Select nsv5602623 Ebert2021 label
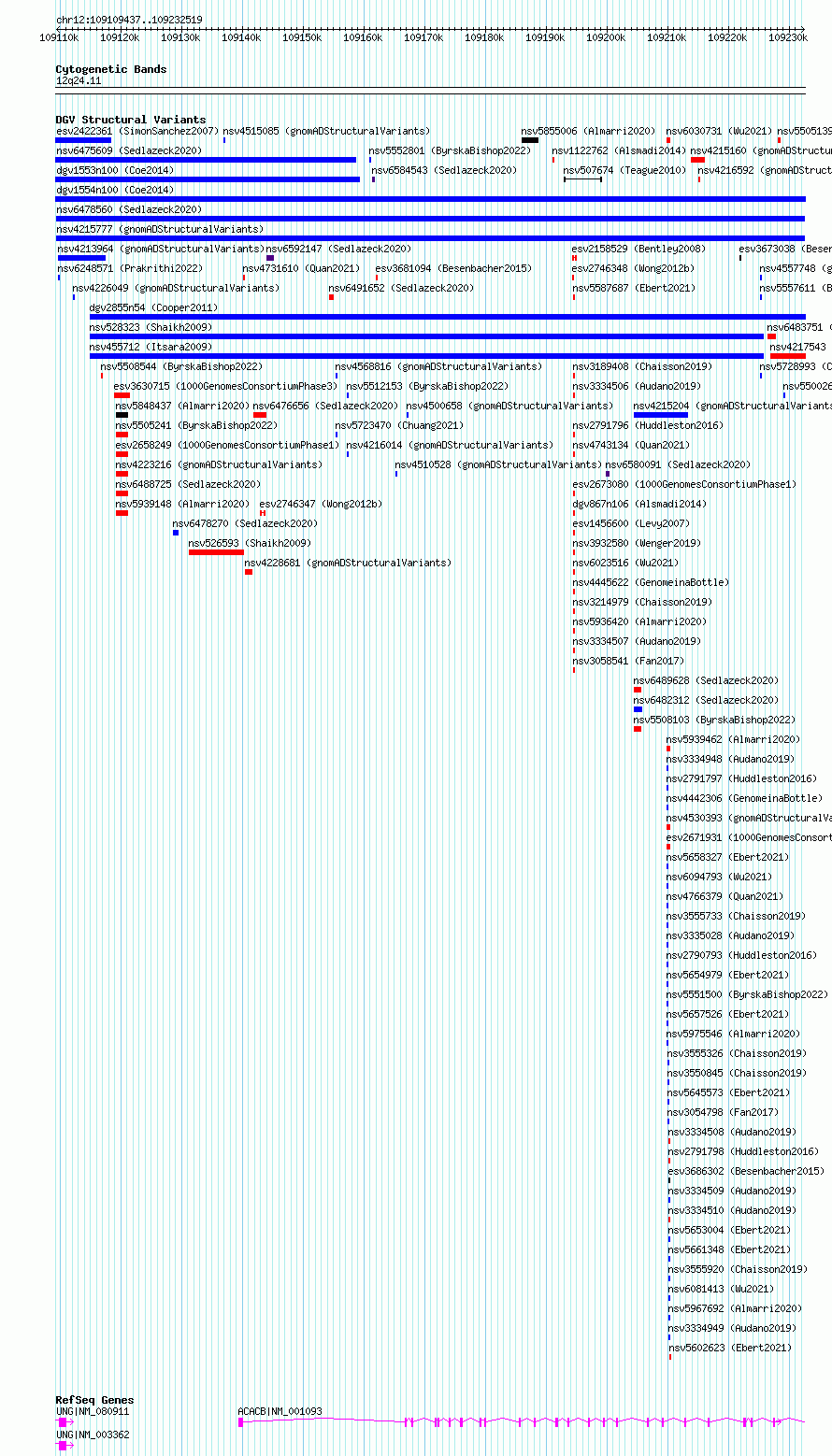 coord(729,1348)
